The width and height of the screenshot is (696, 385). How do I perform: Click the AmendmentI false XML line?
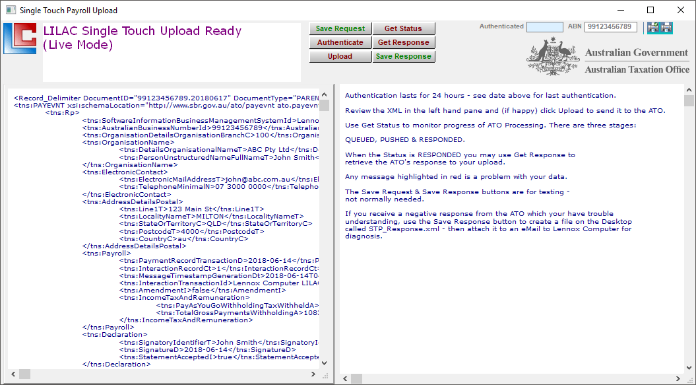(x=202, y=290)
